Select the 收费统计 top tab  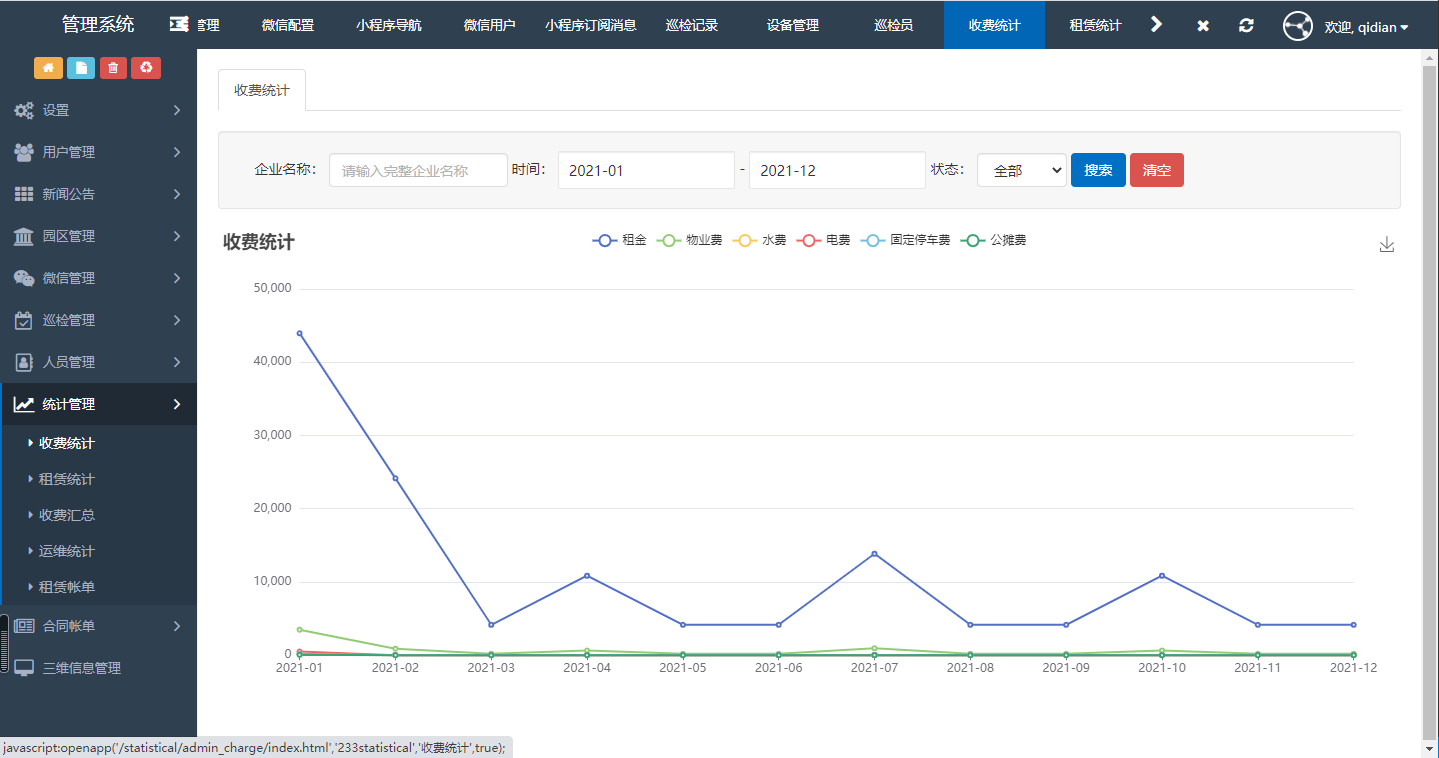tap(995, 25)
